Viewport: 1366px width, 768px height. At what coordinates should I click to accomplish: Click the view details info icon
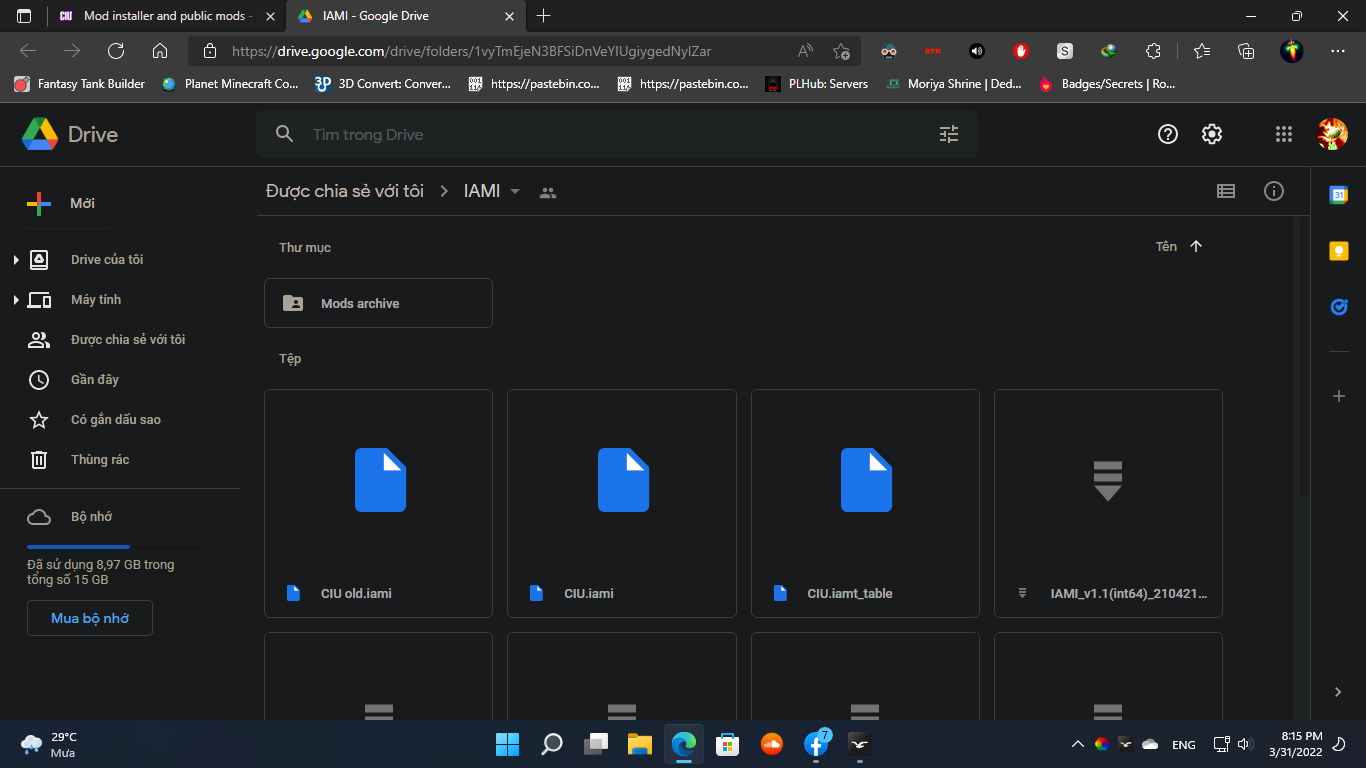(1274, 191)
